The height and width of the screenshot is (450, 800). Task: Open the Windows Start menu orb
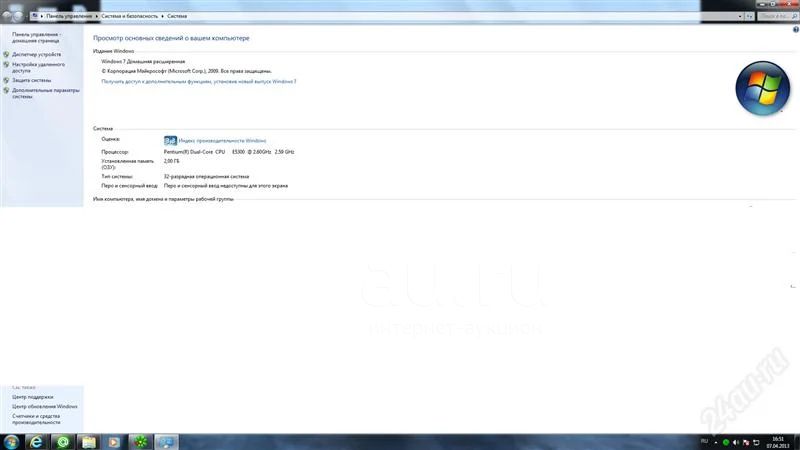coord(11,442)
